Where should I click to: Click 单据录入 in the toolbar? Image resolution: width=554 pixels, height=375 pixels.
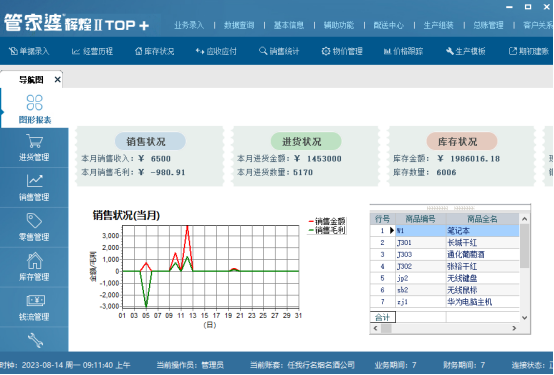click(29, 51)
